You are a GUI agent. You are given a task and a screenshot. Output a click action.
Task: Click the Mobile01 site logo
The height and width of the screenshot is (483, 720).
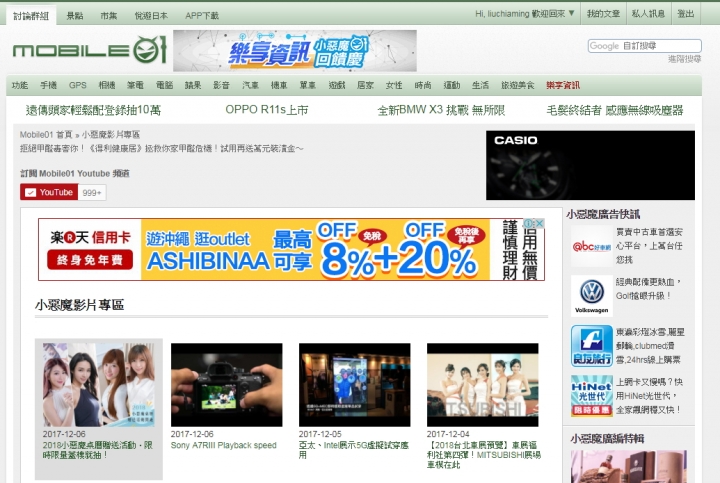point(89,50)
